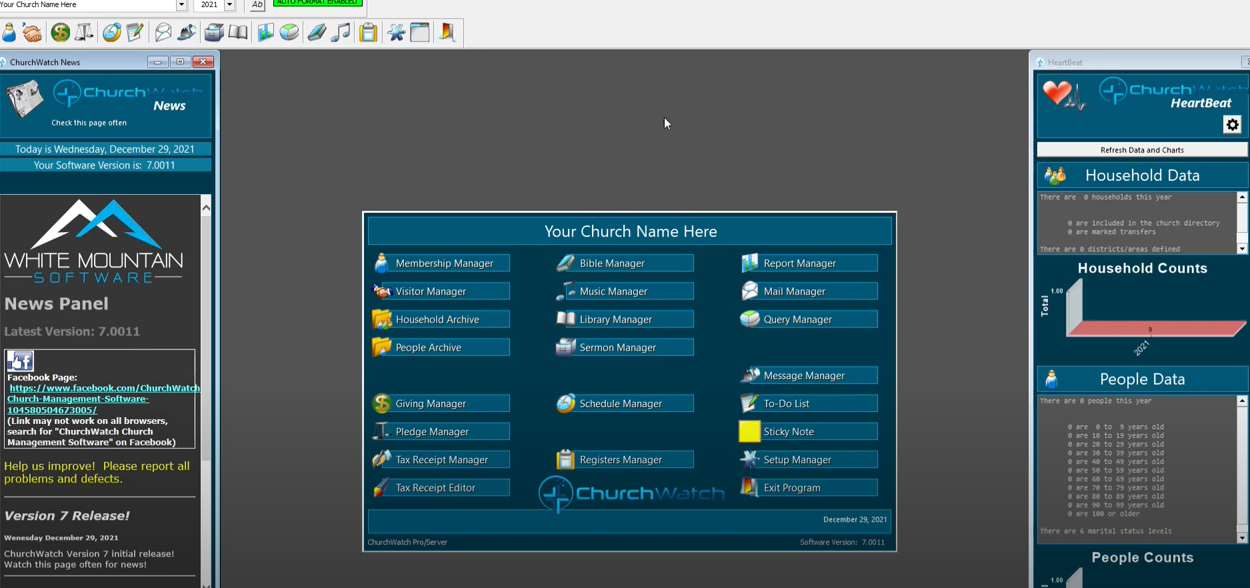Click the handshake Visitor toolbar icon
This screenshot has height=588, width=1250.
33,33
